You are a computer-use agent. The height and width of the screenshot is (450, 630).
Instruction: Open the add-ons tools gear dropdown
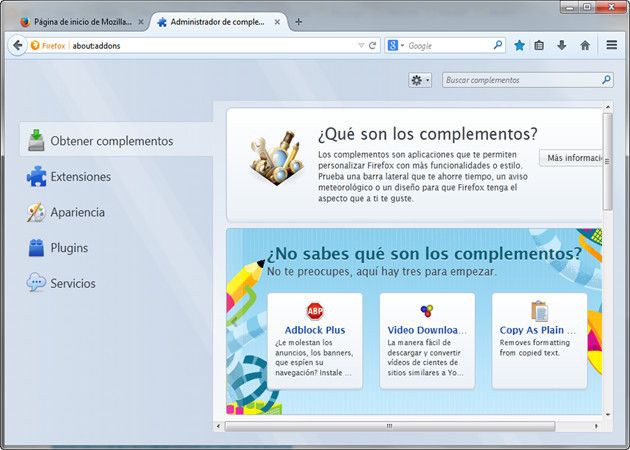coord(420,80)
